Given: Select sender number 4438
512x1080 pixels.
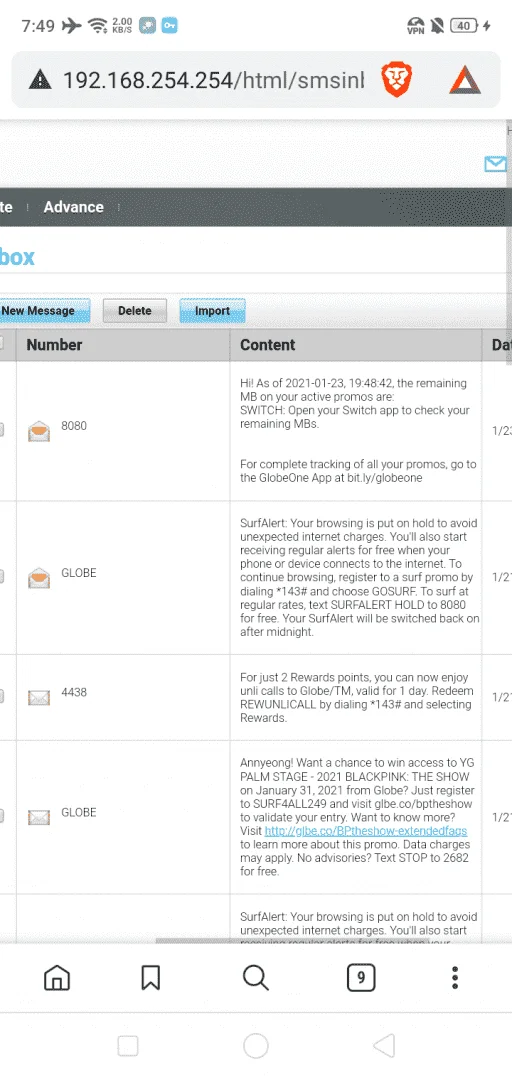Looking at the screenshot, I should 74,692.
